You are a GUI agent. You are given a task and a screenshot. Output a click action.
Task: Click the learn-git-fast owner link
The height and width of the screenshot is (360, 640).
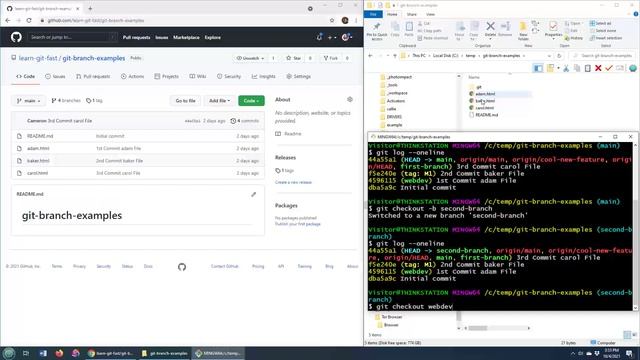click(38, 58)
